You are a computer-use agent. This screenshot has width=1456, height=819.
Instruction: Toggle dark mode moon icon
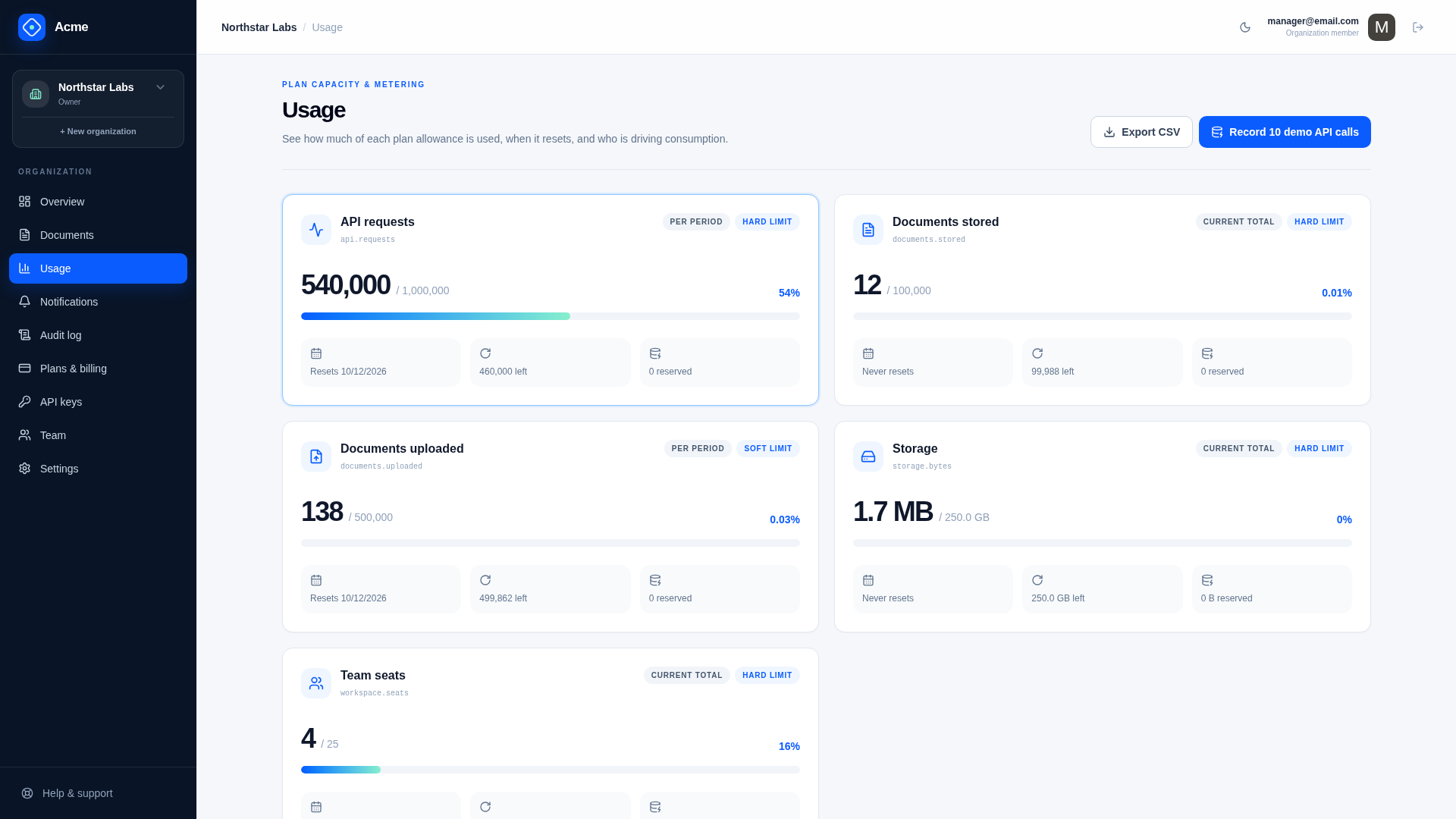click(1245, 27)
